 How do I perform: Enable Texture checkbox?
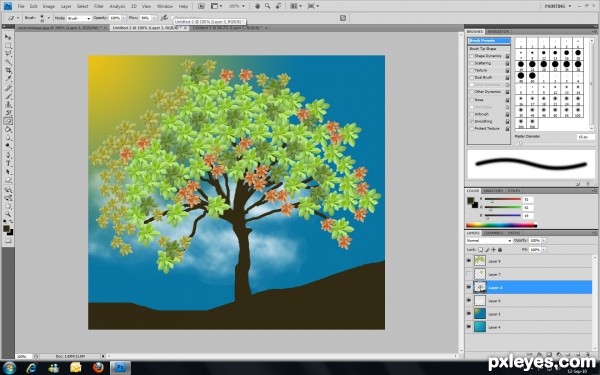pyautogui.click(x=471, y=71)
